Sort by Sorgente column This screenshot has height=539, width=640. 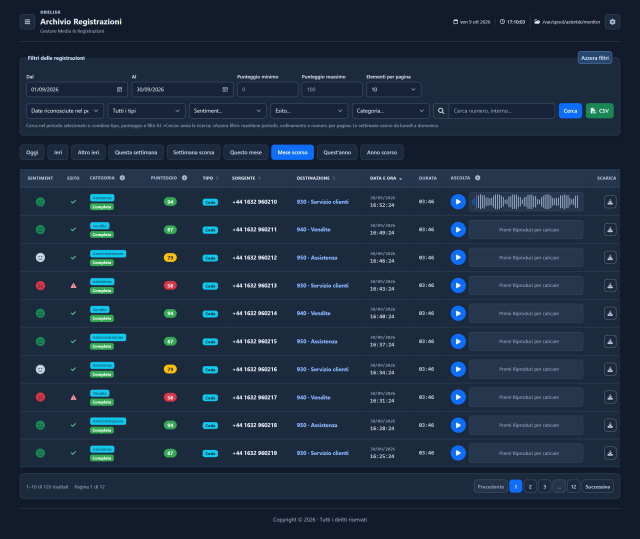coord(246,178)
